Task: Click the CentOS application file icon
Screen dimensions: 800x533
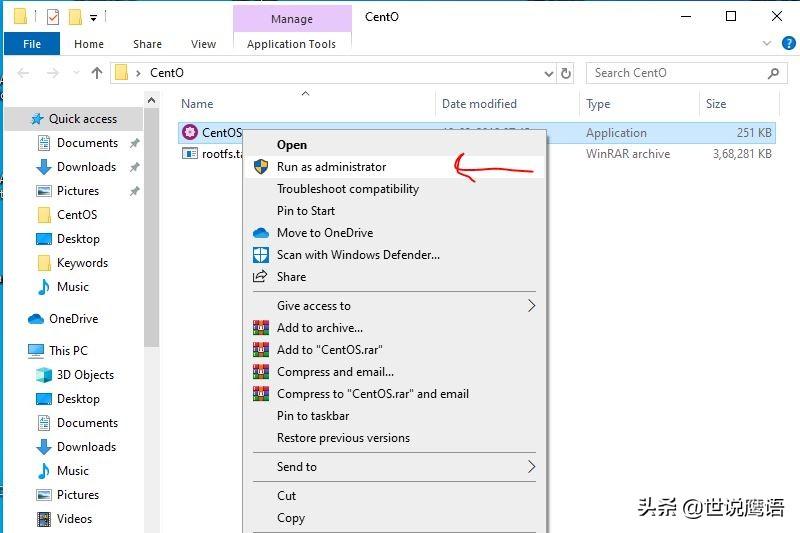Action: point(190,133)
